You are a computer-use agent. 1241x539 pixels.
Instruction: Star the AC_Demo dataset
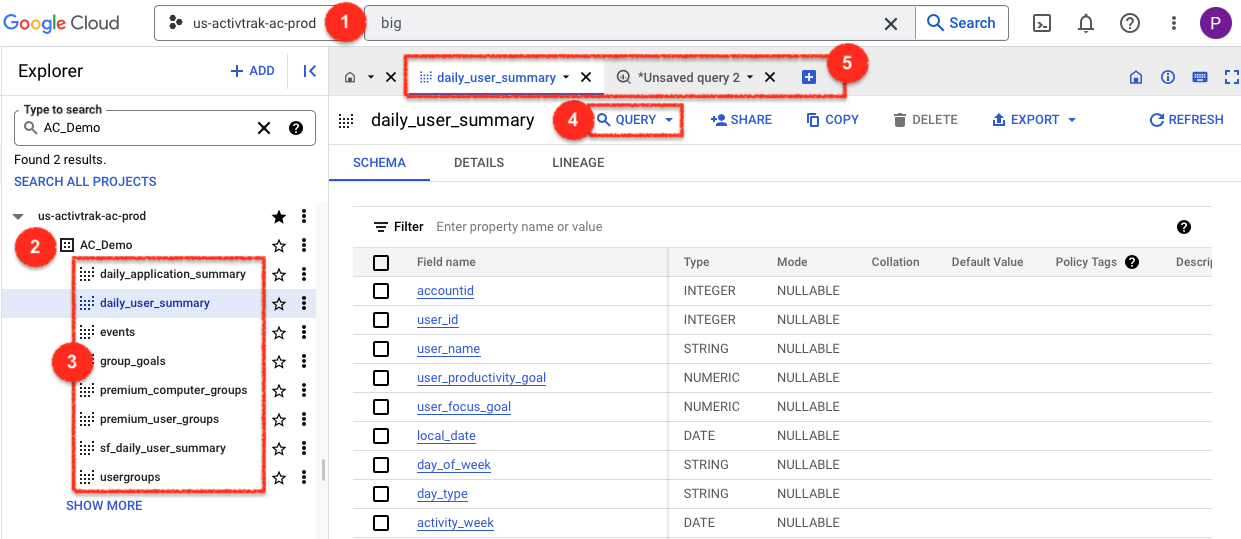pyautogui.click(x=279, y=245)
